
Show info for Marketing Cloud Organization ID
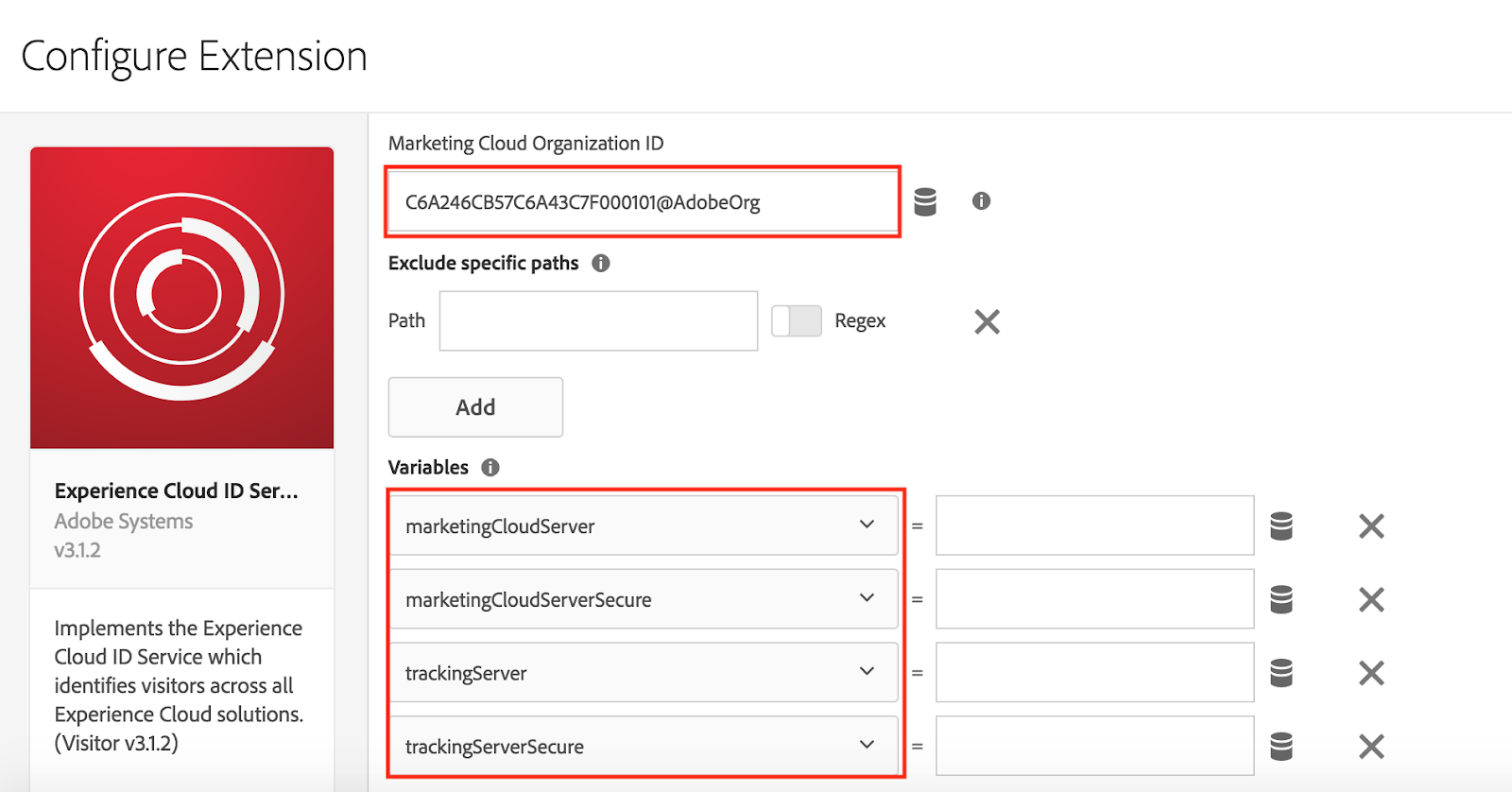point(982,200)
